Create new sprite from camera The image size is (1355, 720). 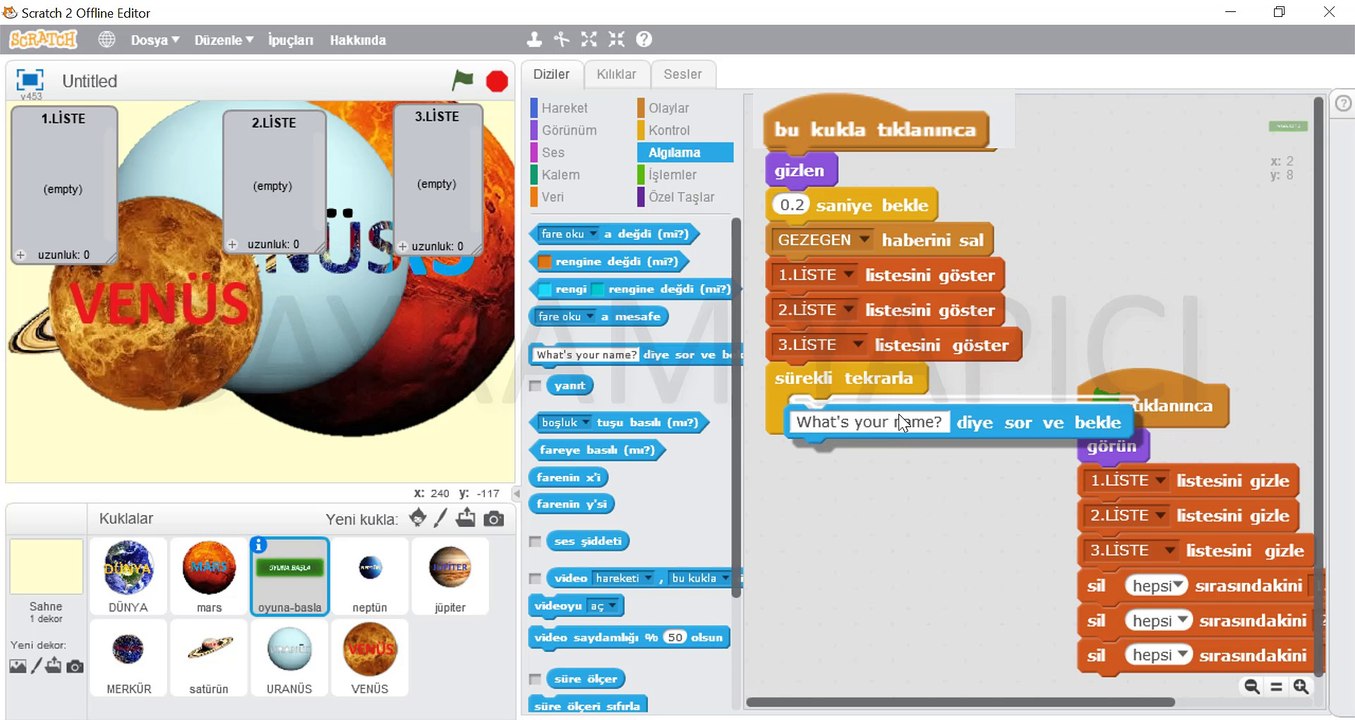pyautogui.click(x=493, y=519)
